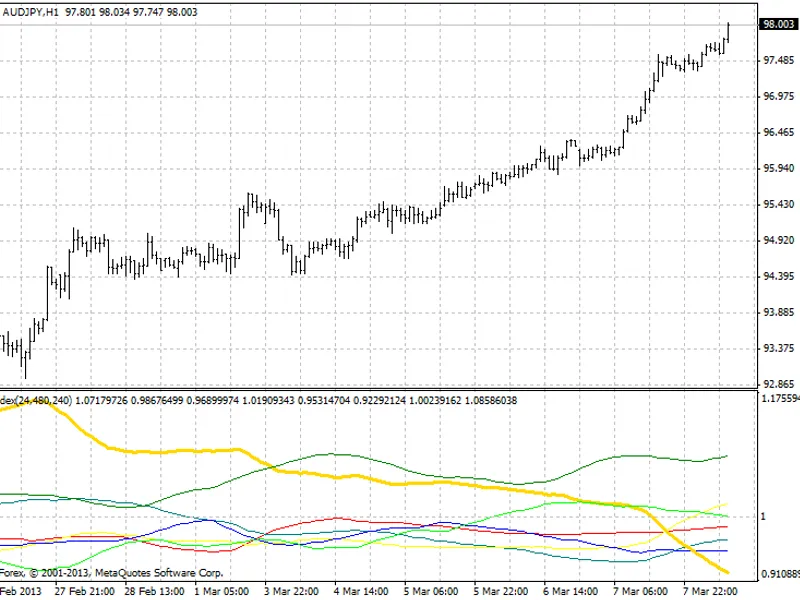This screenshot has width=800, height=600.
Task: Click the 94.920 price scale label
Action: [x=779, y=240]
